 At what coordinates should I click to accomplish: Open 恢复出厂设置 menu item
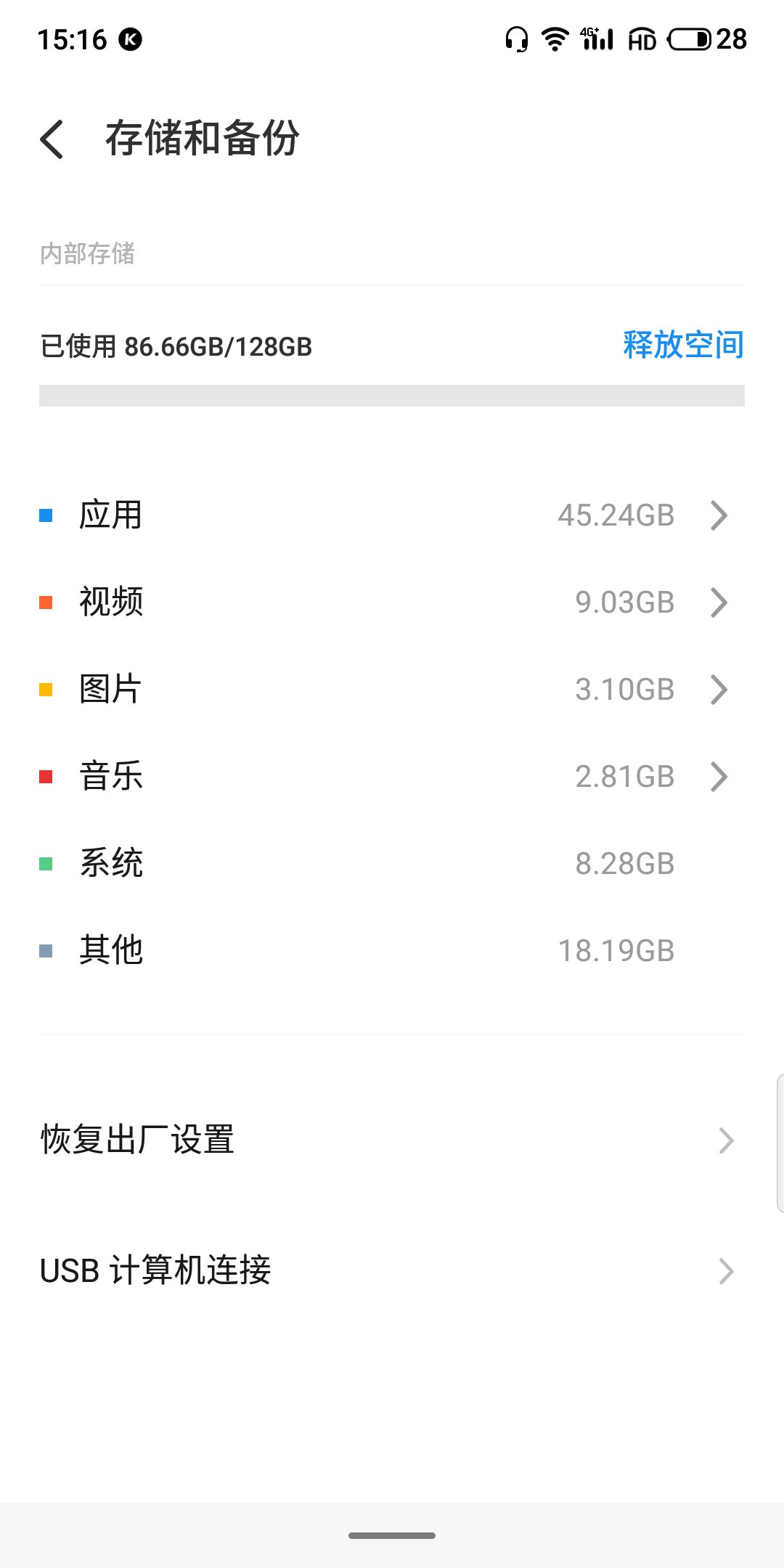tap(392, 1140)
